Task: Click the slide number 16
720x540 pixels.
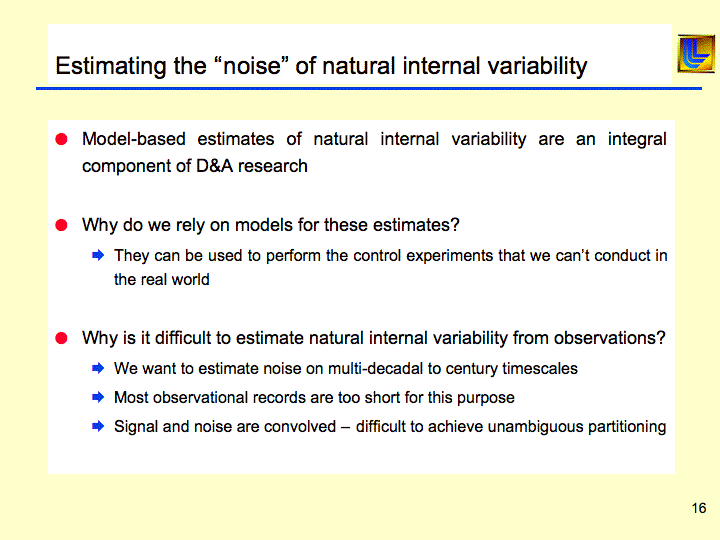Action: tap(698, 509)
